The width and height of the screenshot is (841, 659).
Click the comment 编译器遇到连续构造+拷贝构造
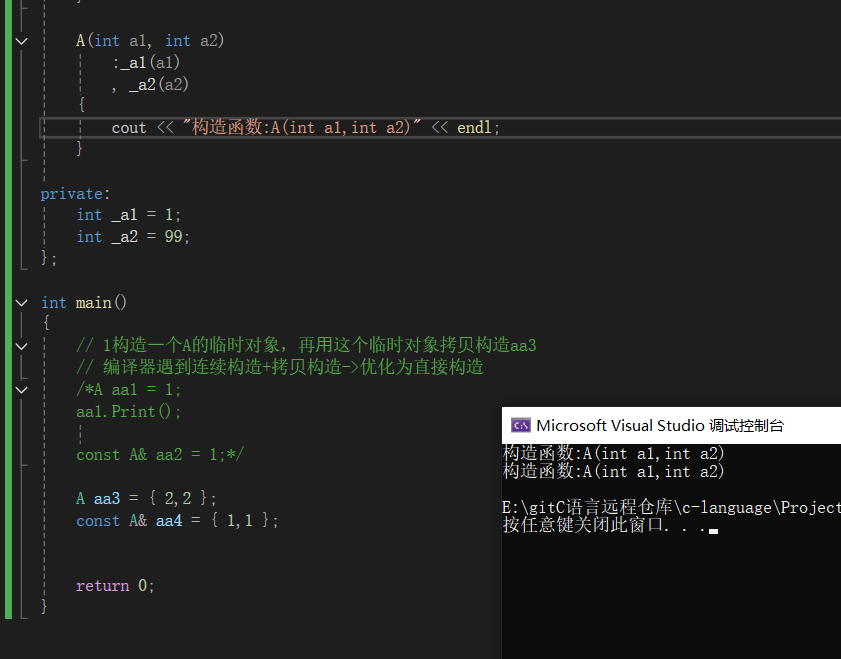[x=279, y=367]
